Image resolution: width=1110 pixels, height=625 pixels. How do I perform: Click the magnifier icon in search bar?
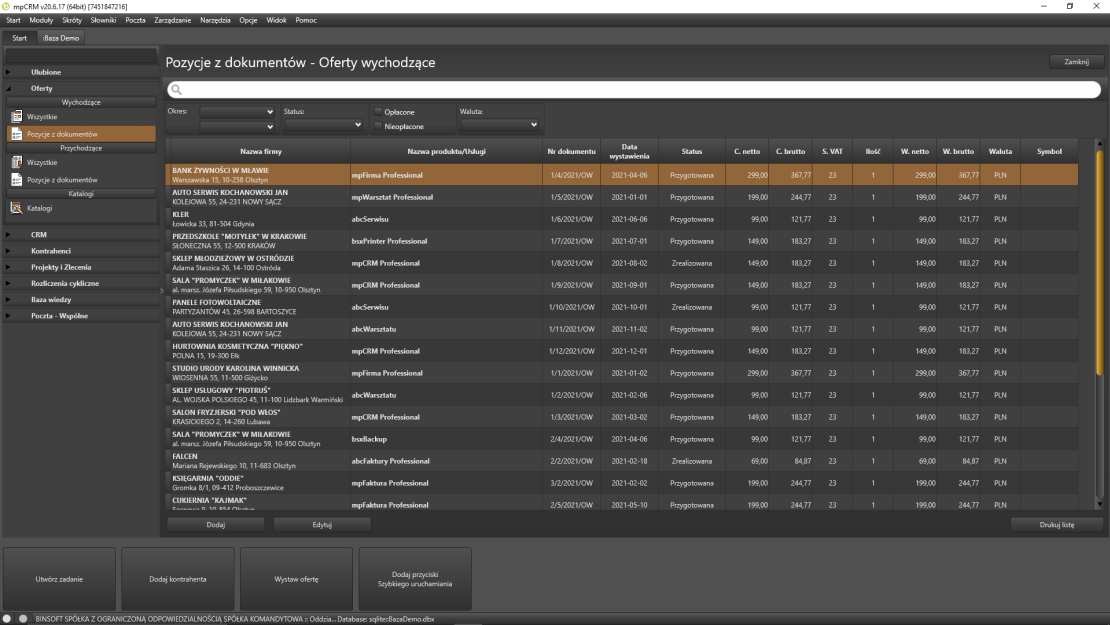point(176,90)
